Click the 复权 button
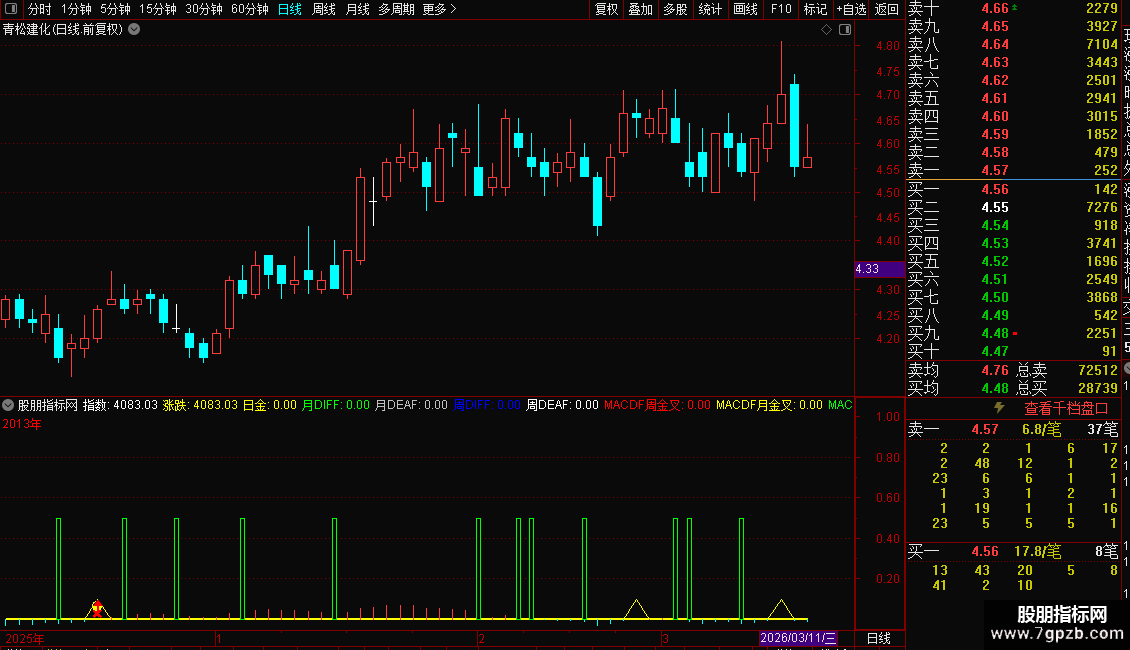The image size is (1130, 650). [606, 9]
